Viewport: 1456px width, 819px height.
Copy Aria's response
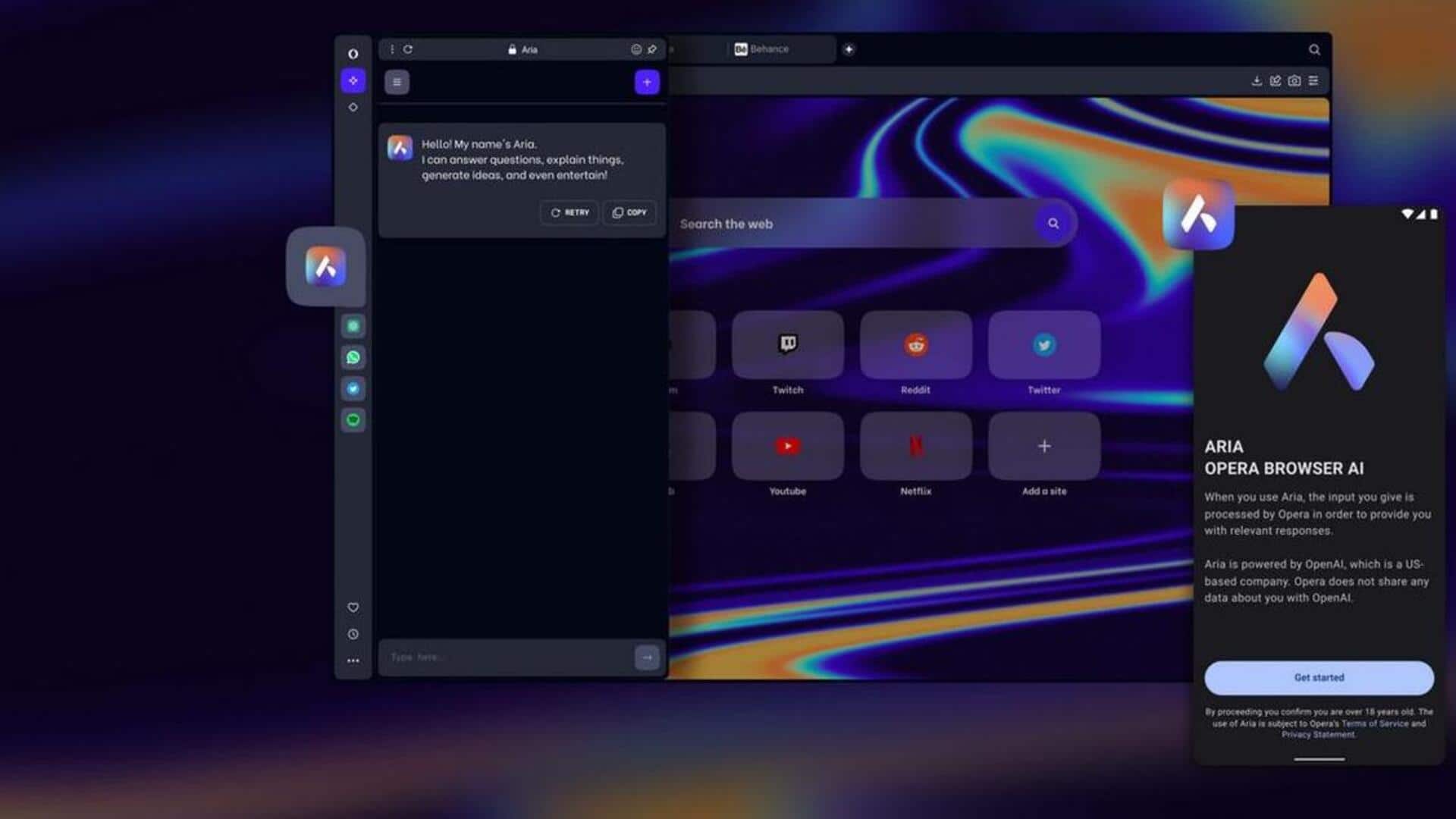pos(629,212)
